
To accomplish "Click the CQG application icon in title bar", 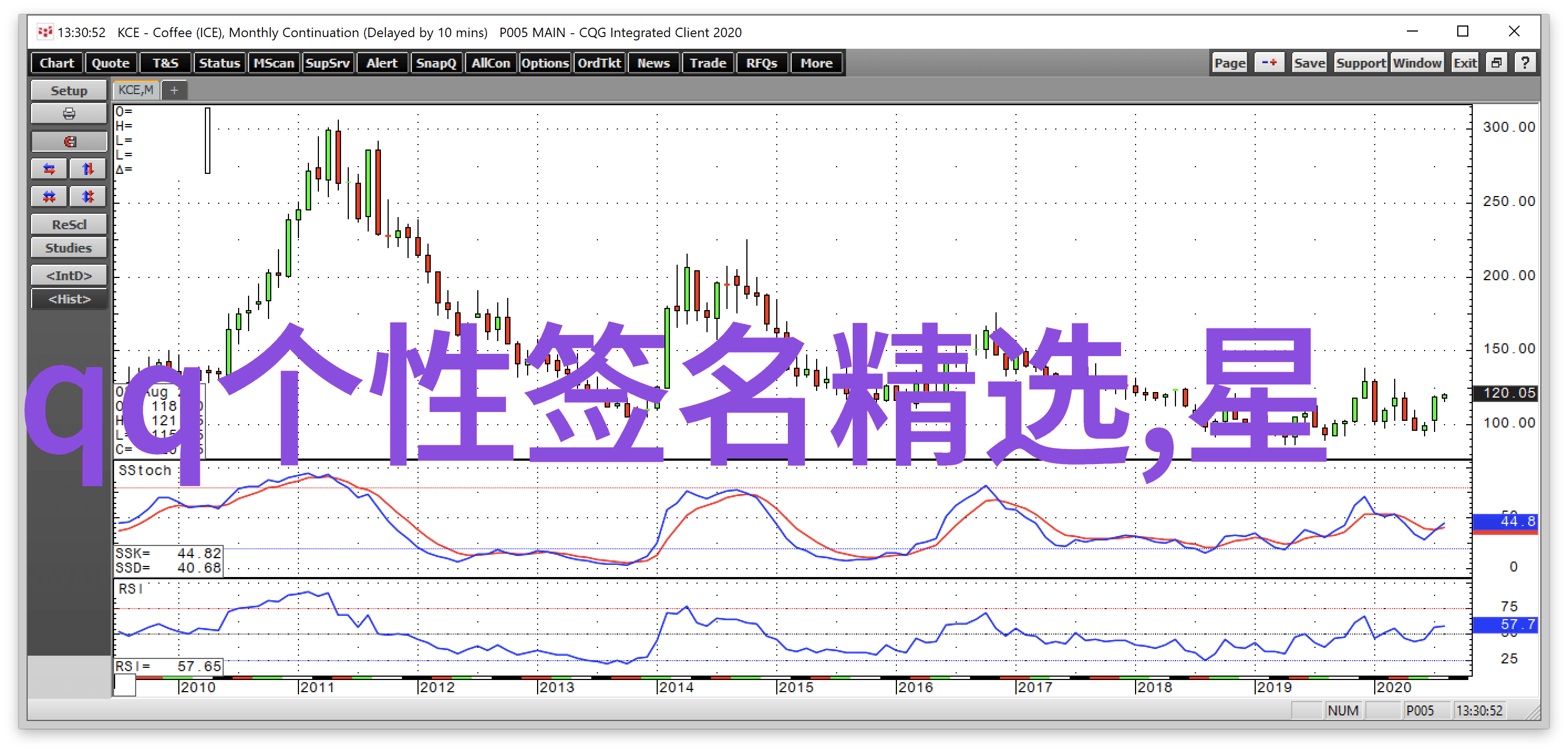I will (x=45, y=32).
